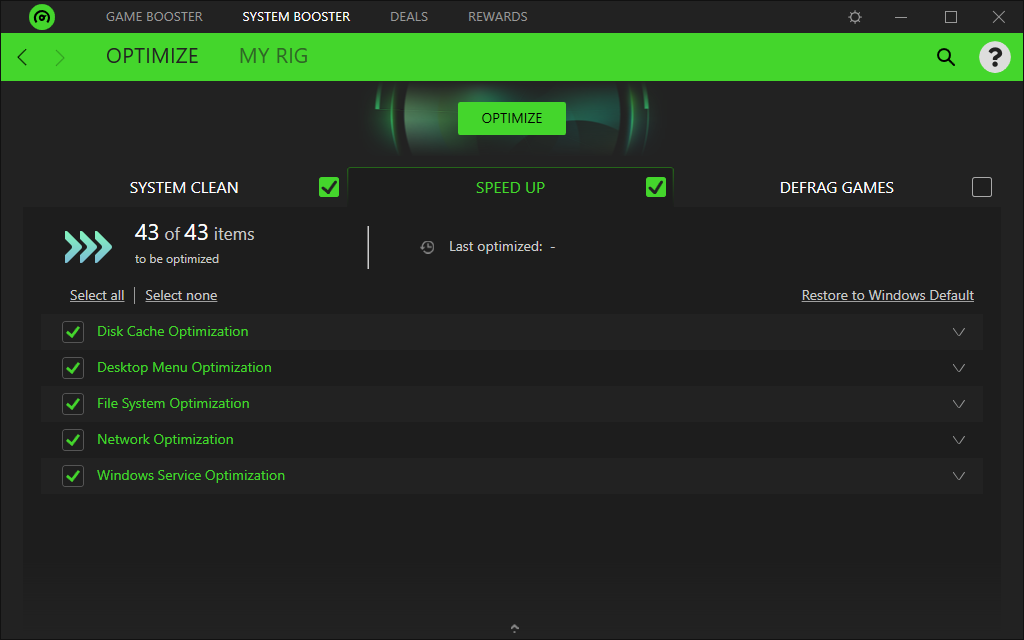Image resolution: width=1024 pixels, height=640 pixels.
Task: Toggle the Speed Up checkbox
Action: 656,187
